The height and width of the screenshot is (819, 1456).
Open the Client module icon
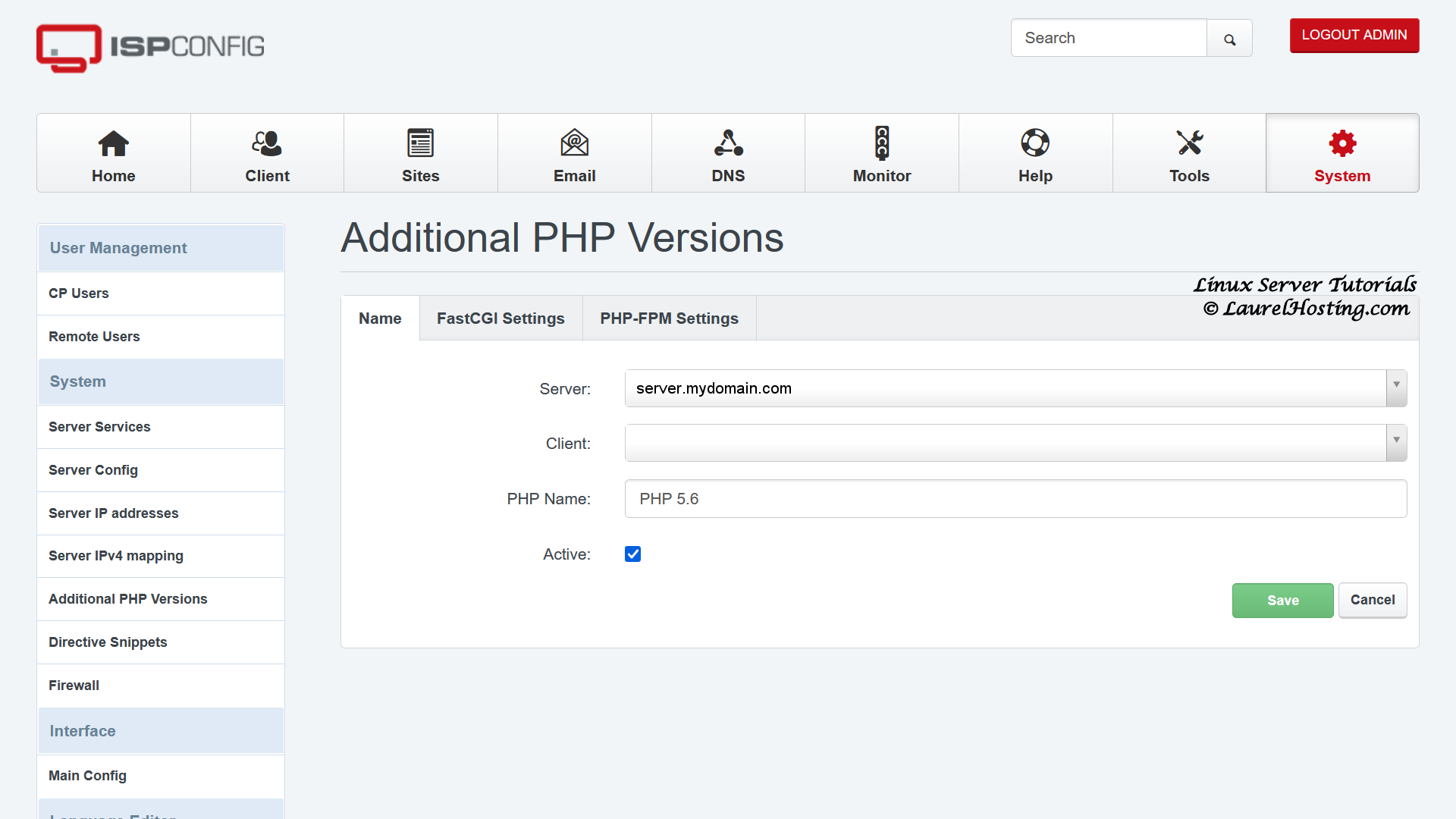point(267,143)
